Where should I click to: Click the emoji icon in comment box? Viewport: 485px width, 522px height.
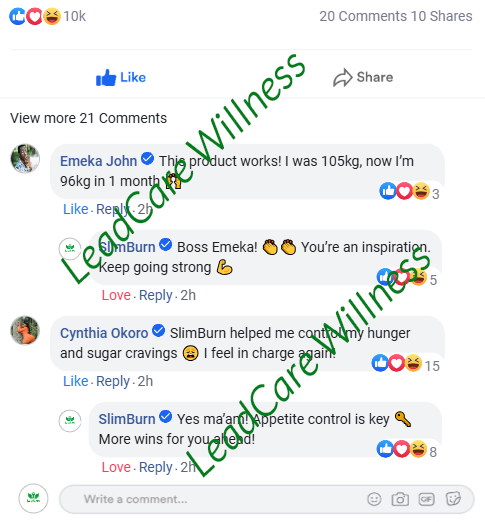(374, 499)
